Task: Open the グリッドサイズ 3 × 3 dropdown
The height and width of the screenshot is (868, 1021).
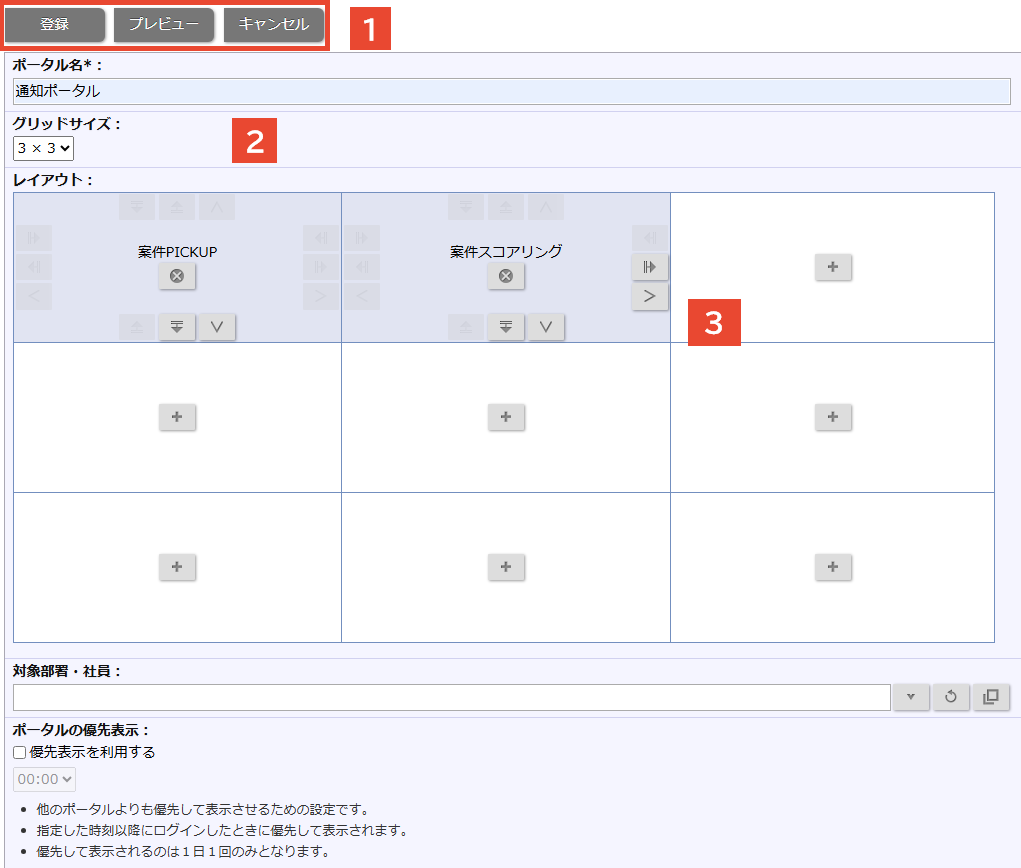Action: pyautogui.click(x=43, y=148)
